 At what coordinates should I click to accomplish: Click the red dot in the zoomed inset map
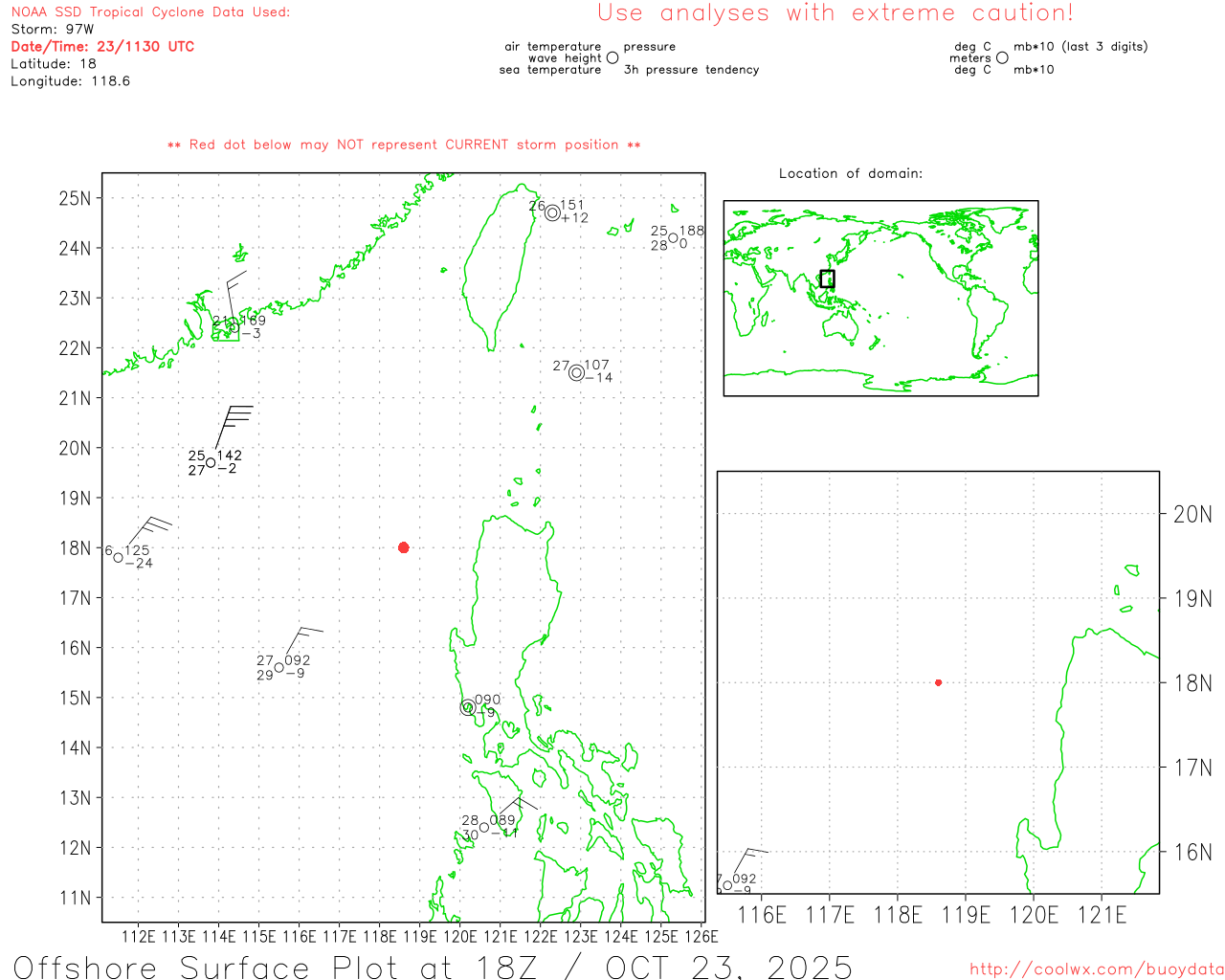tap(938, 682)
